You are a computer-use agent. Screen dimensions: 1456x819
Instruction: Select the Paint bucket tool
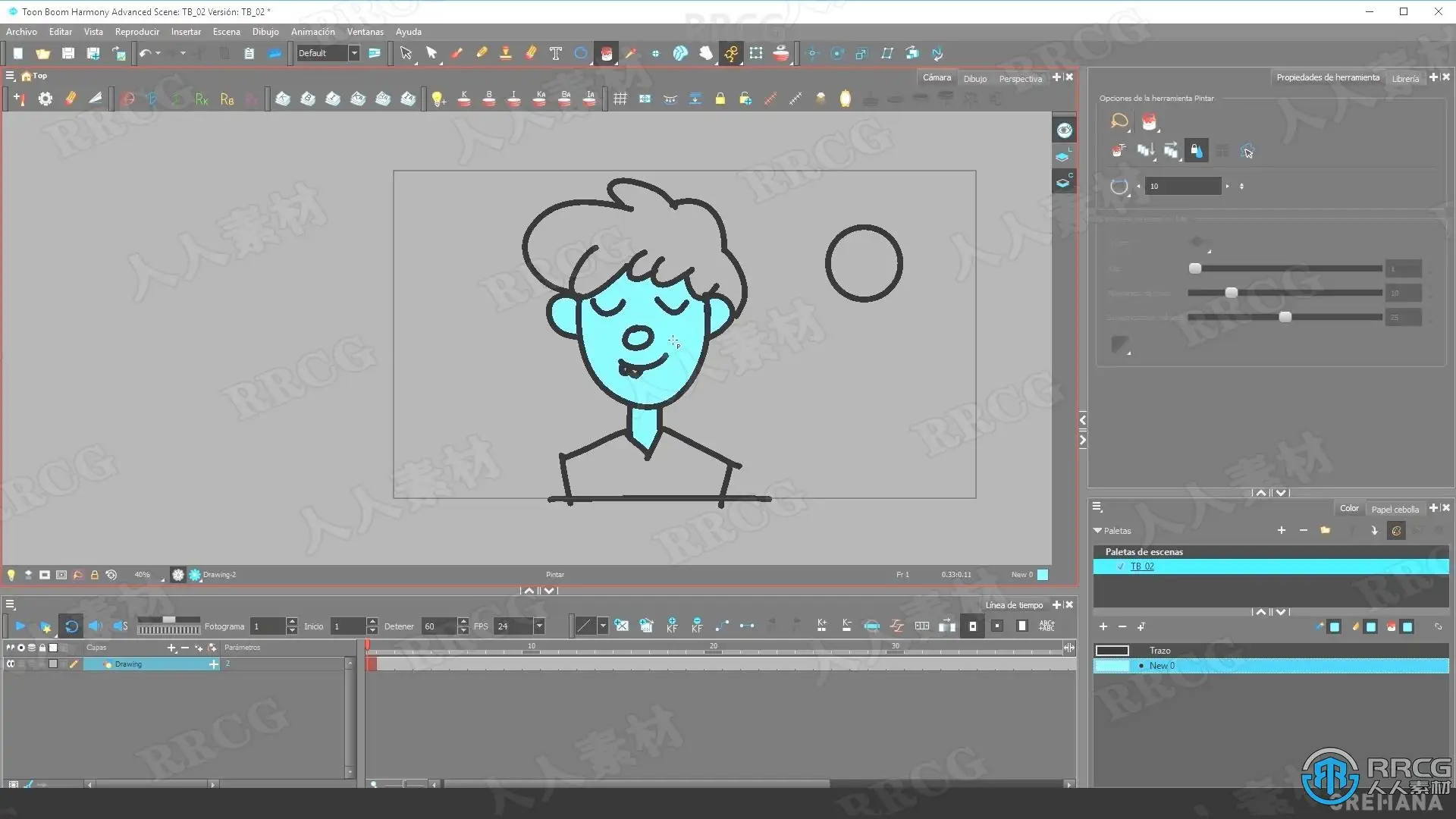tap(606, 53)
